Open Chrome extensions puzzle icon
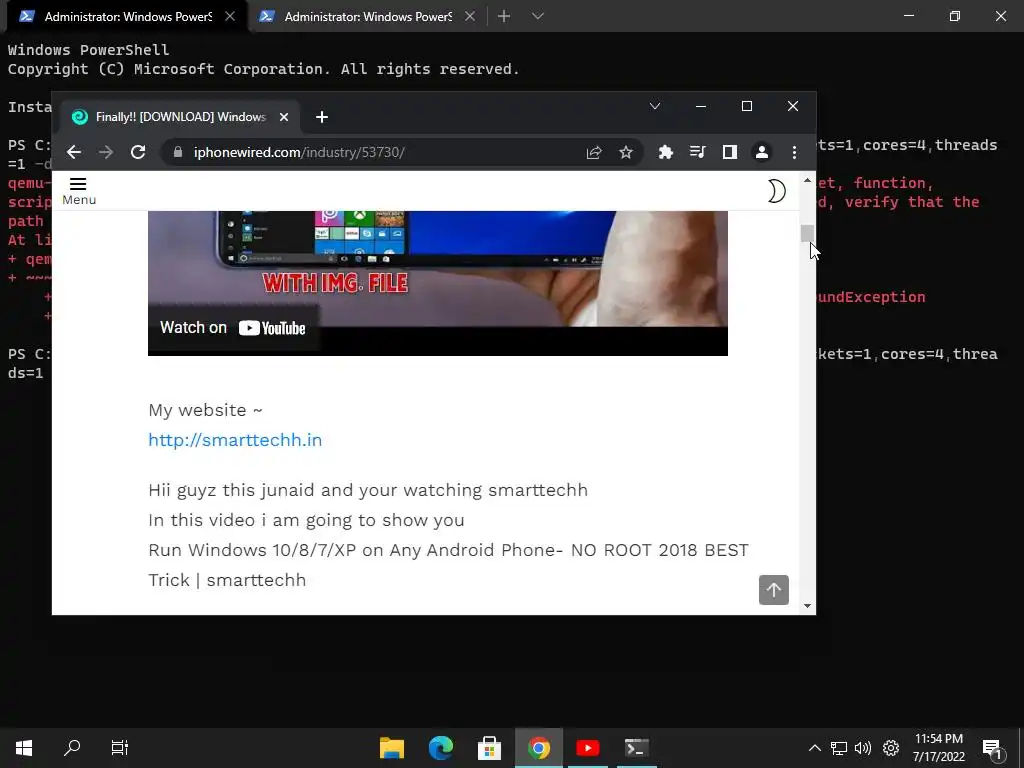 pyautogui.click(x=665, y=152)
